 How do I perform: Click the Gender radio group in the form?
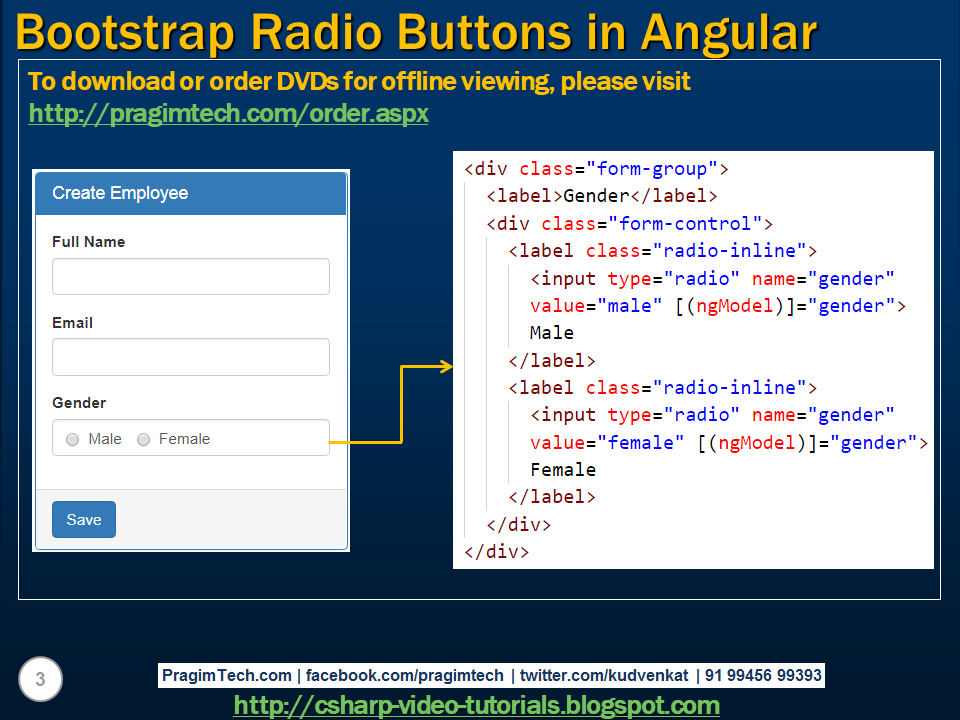[x=190, y=437]
